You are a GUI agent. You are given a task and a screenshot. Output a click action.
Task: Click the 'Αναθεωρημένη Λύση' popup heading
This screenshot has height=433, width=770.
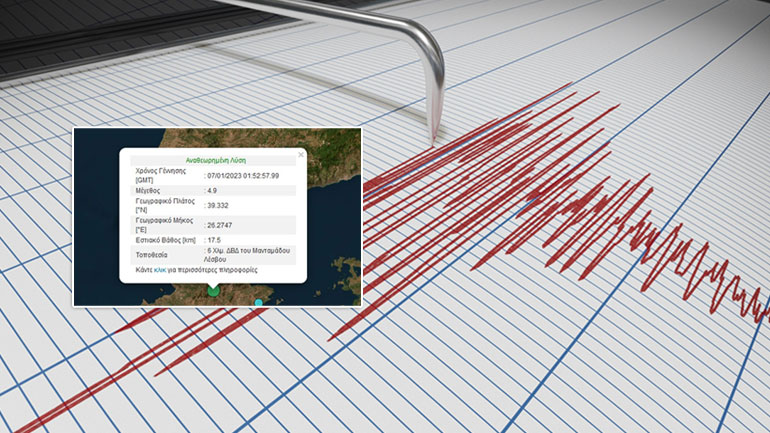tap(216, 160)
